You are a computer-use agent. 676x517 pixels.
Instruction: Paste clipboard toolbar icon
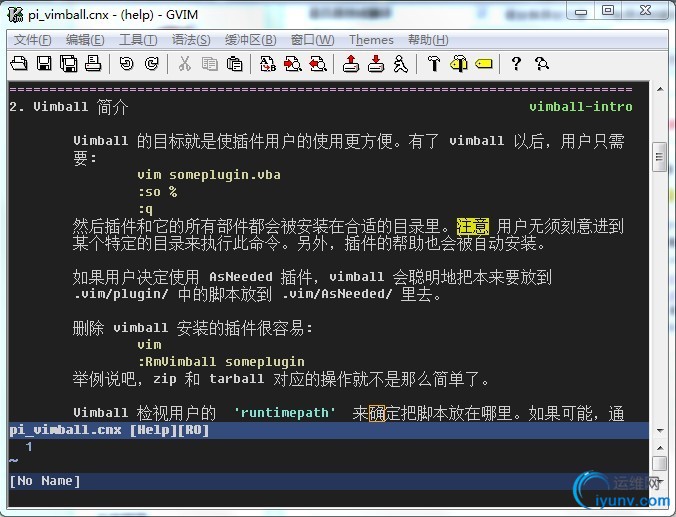coord(235,64)
